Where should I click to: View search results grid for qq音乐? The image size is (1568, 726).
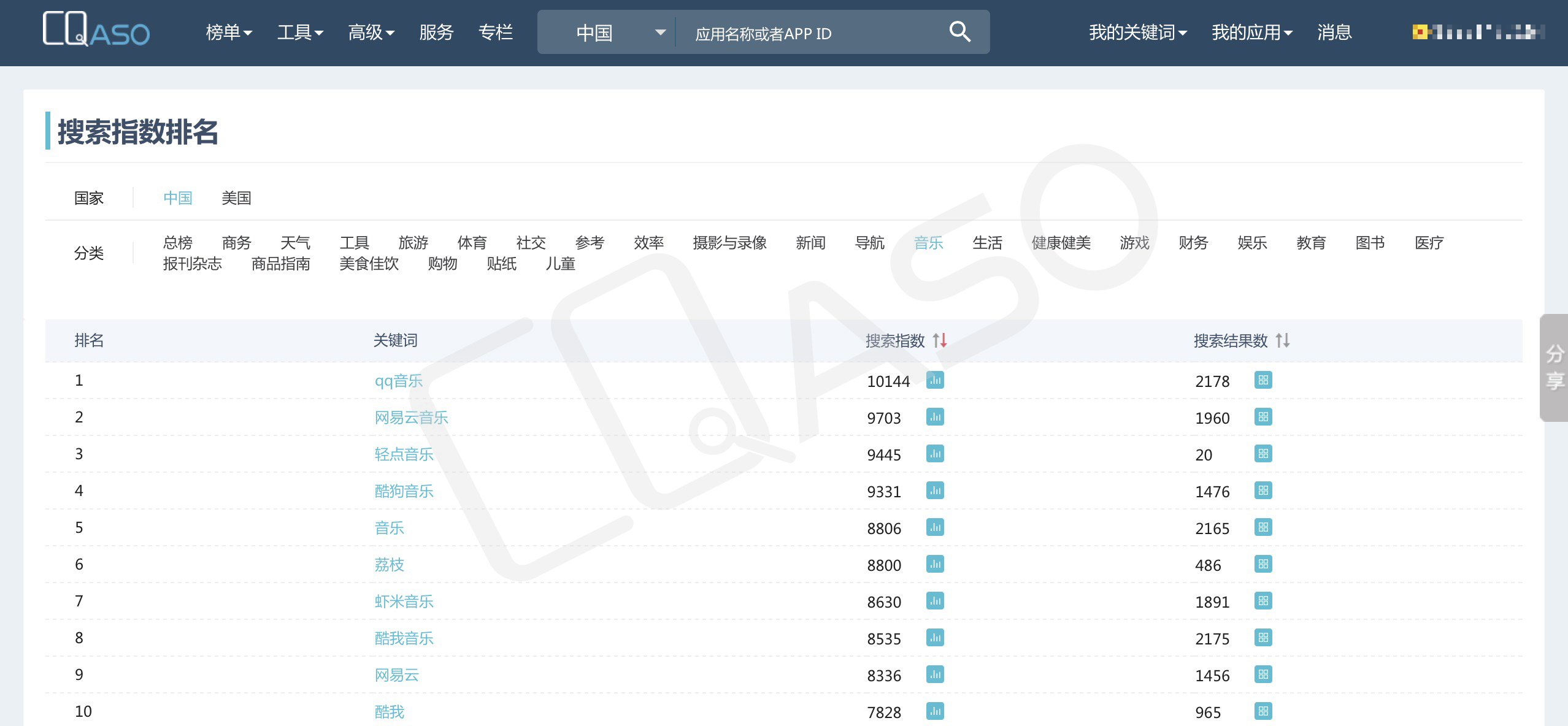pyautogui.click(x=1263, y=380)
